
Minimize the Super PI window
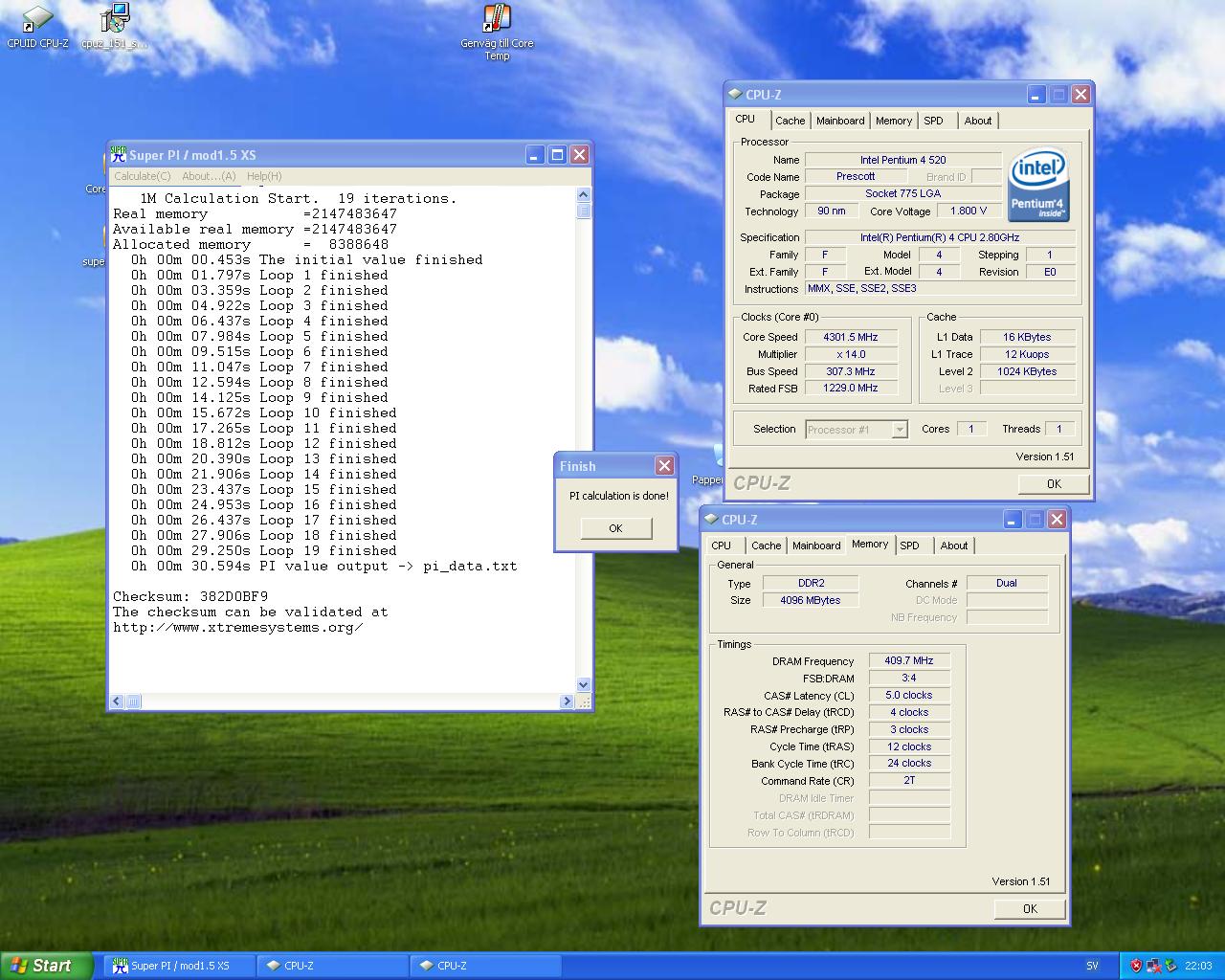(535, 154)
